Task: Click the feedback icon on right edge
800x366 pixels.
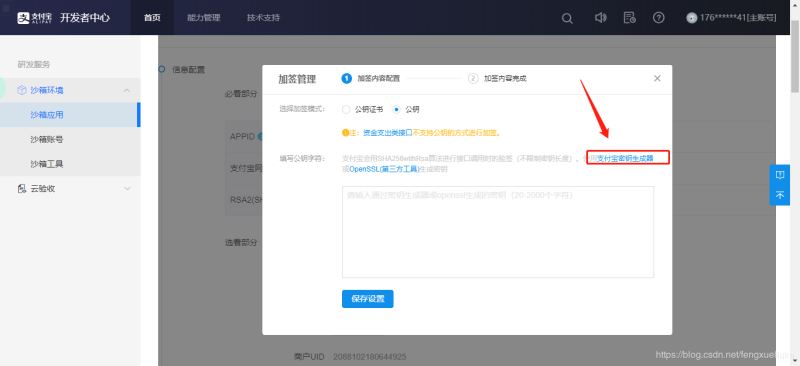Action: [780, 175]
